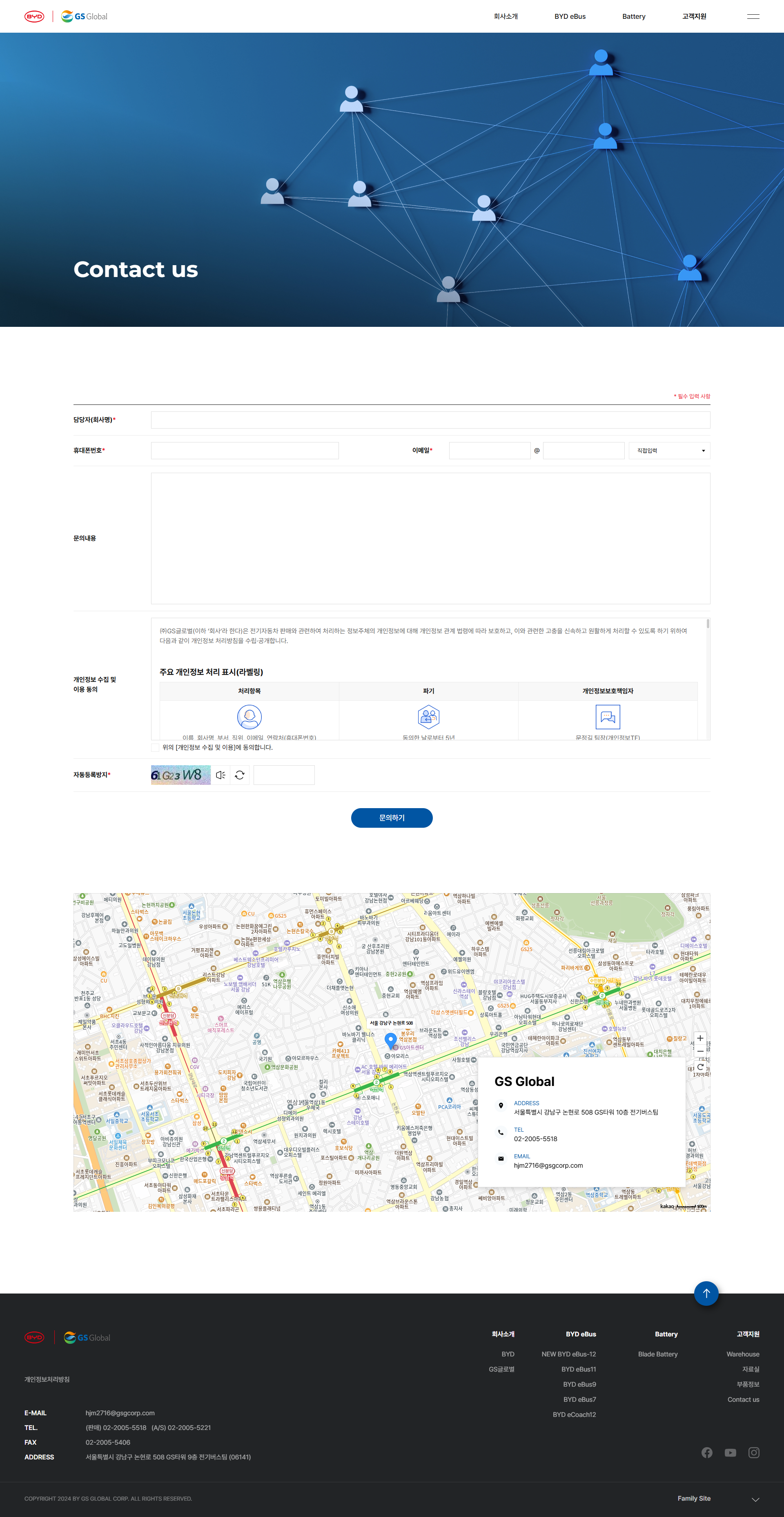Refresh the captcha image
Screen dimensions: 784x1517
click(240, 775)
